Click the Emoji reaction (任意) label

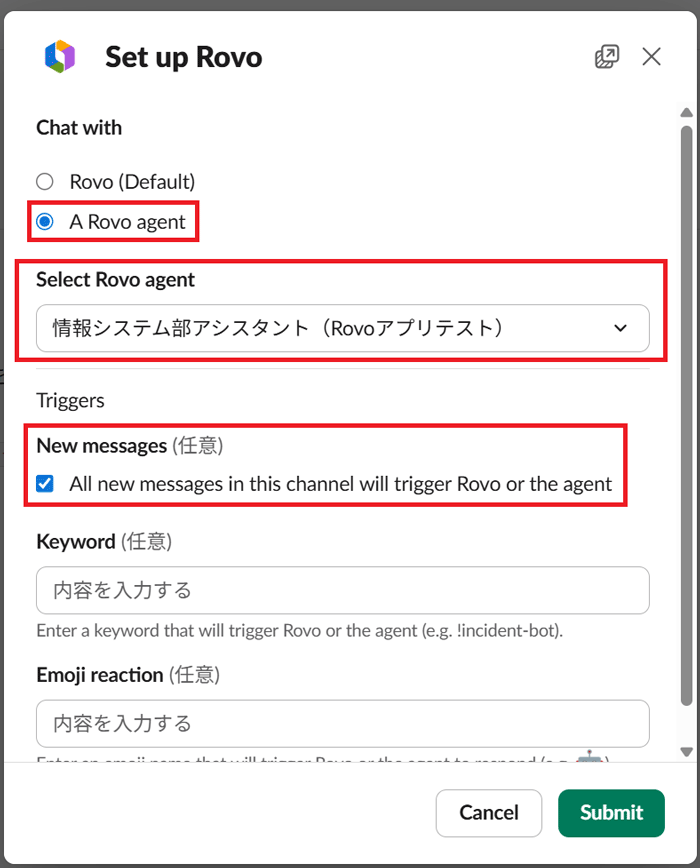coord(128,675)
